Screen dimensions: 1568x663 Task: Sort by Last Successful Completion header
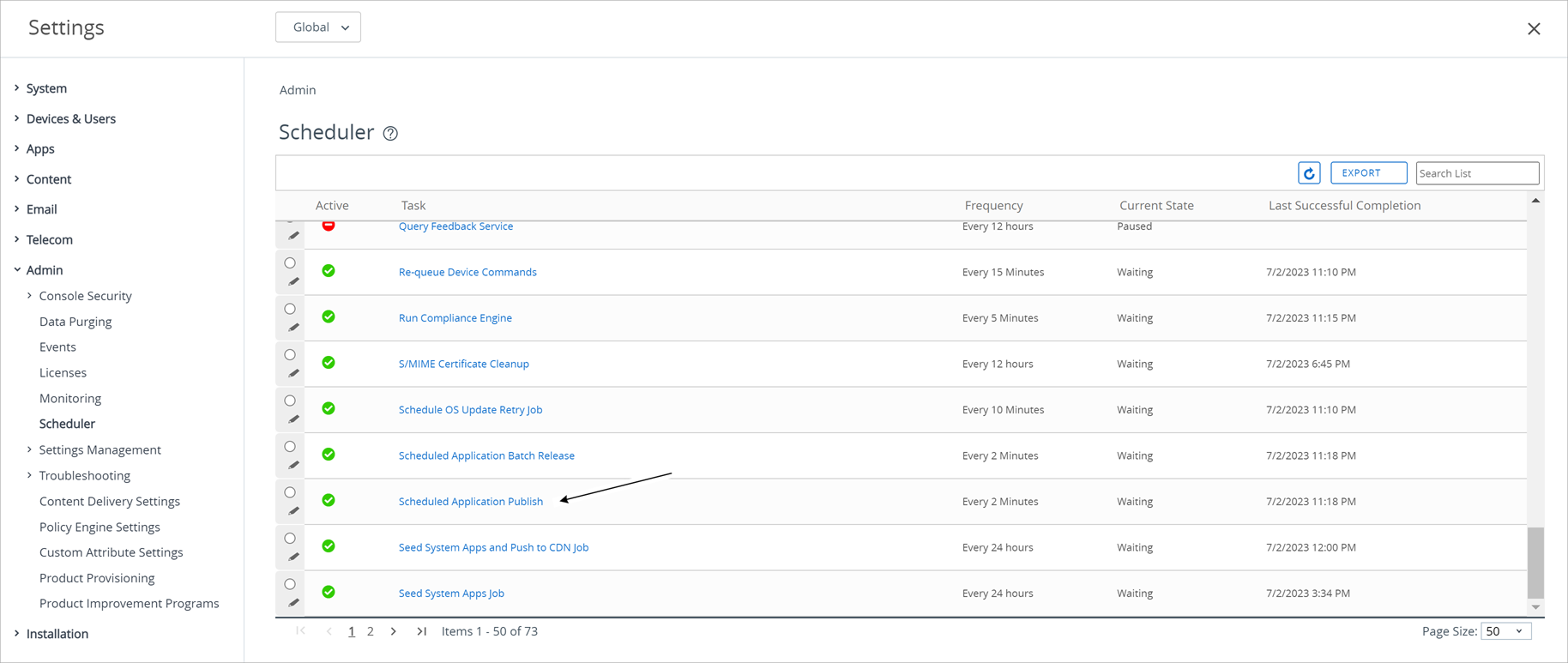(1344, 206)
